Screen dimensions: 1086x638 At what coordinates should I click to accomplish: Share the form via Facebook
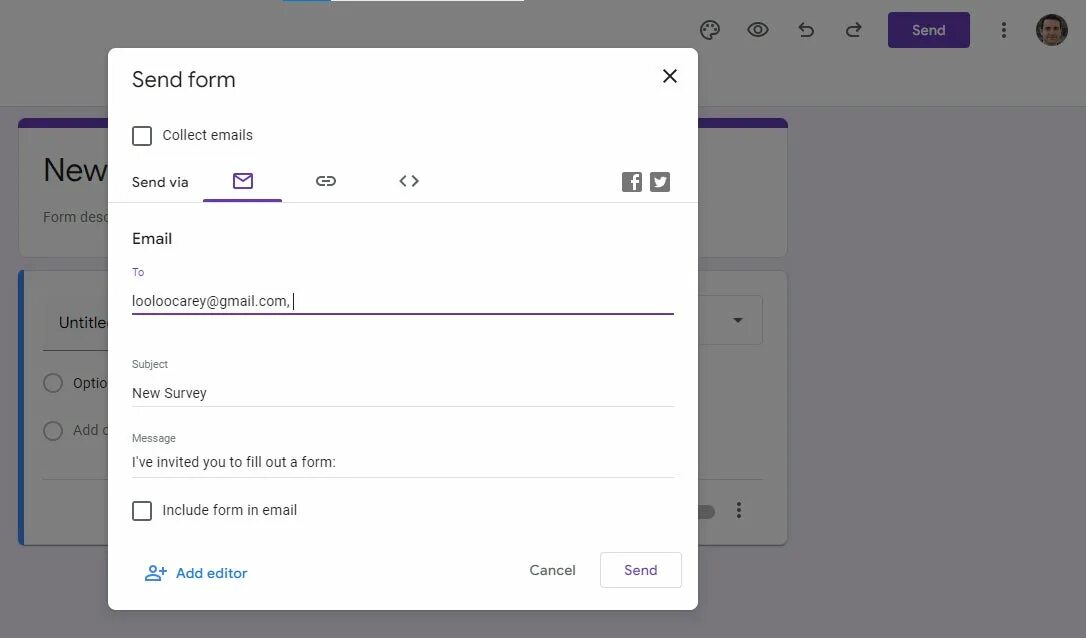[632, 181]
